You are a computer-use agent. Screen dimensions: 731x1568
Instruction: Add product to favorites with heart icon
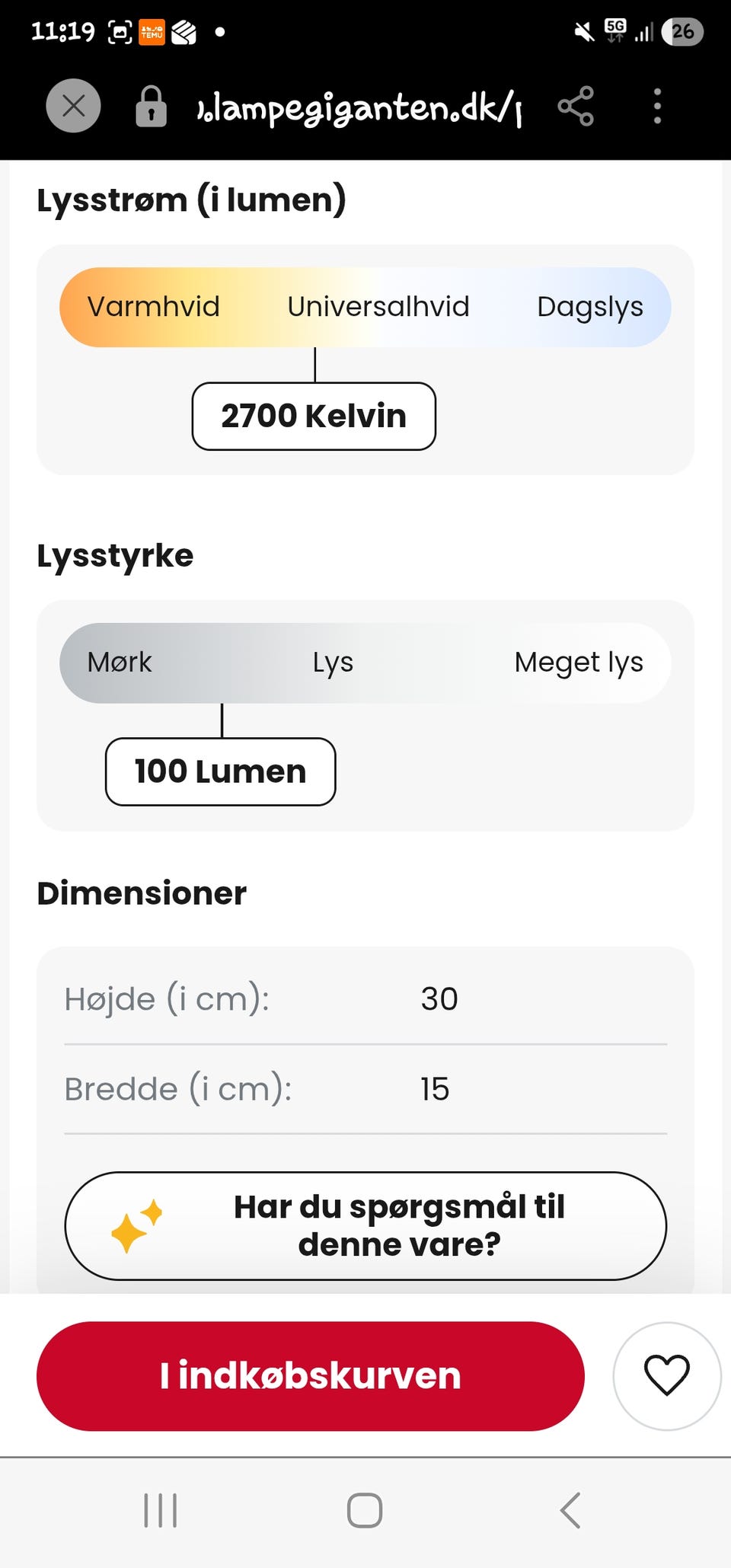tap(666, 1375)
